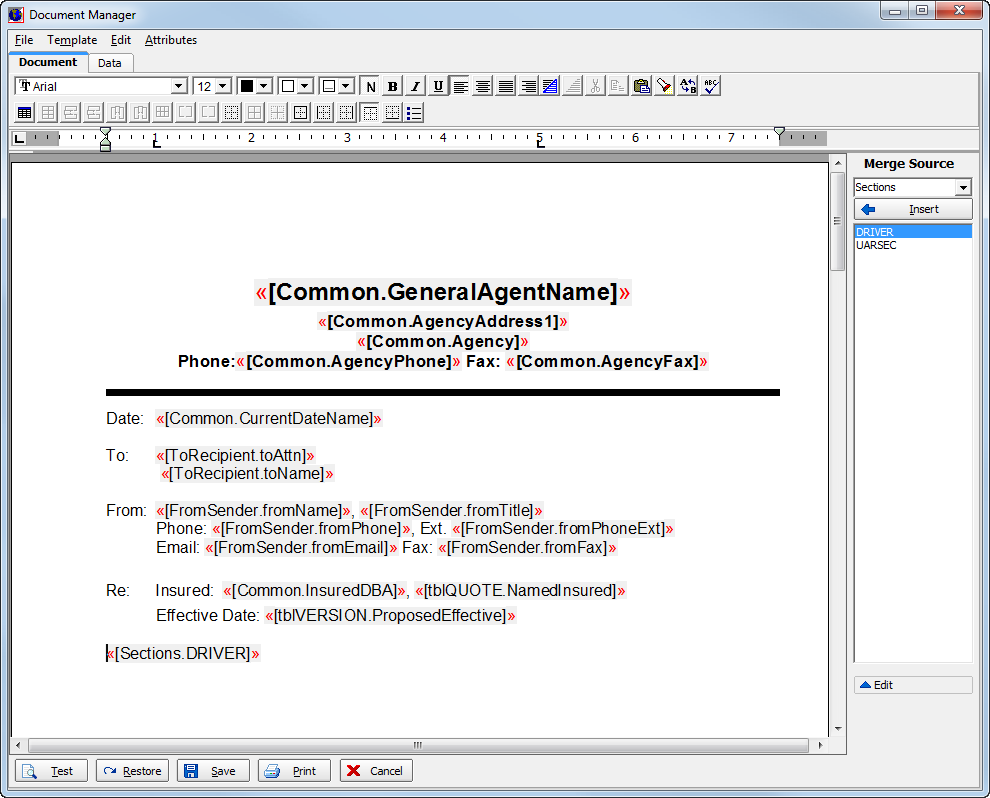Click the bulleted list icon
The width and height of the screenshot is (990, 798).
(415, 113)
